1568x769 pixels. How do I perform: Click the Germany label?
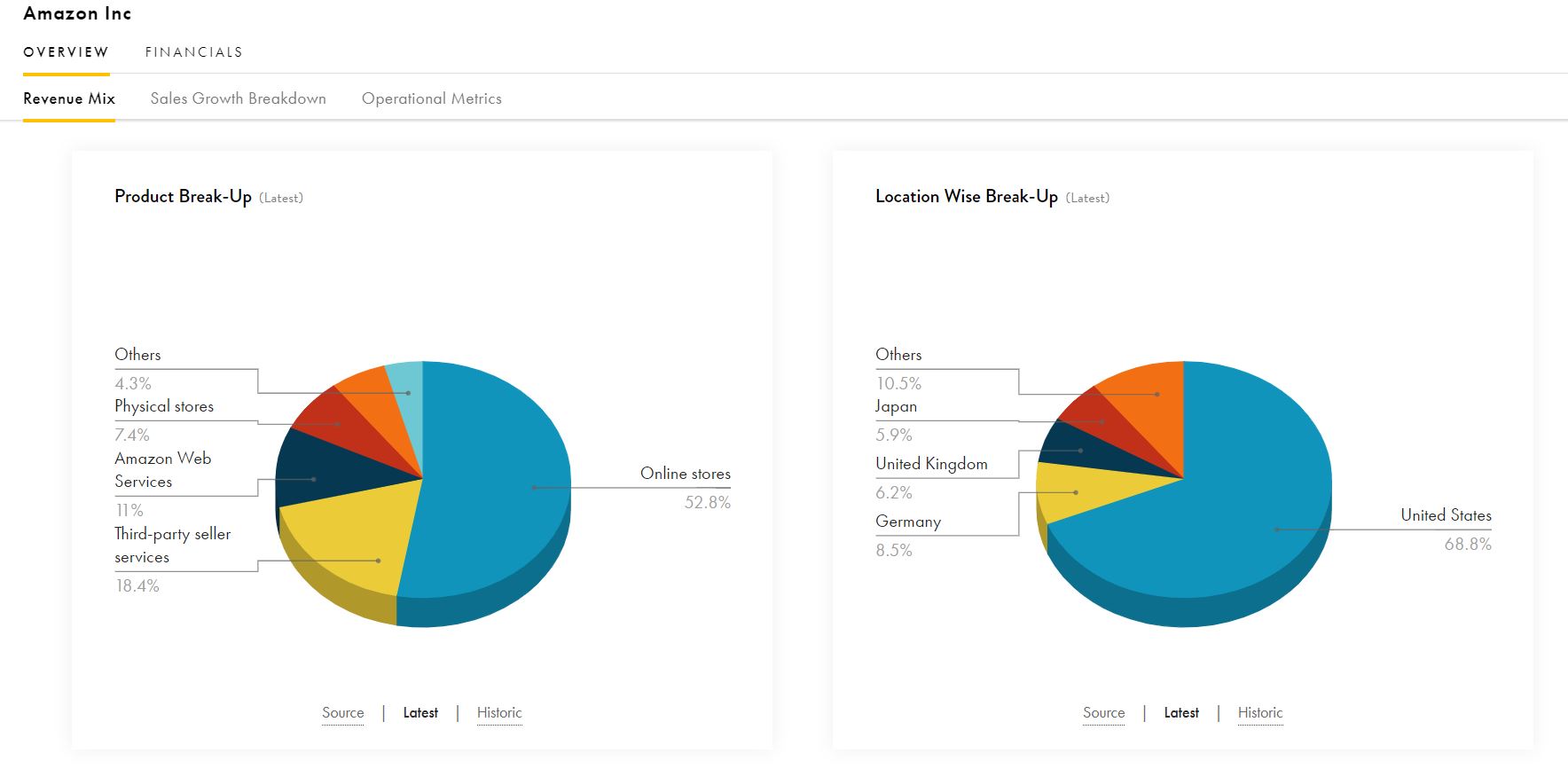[908, 522]
